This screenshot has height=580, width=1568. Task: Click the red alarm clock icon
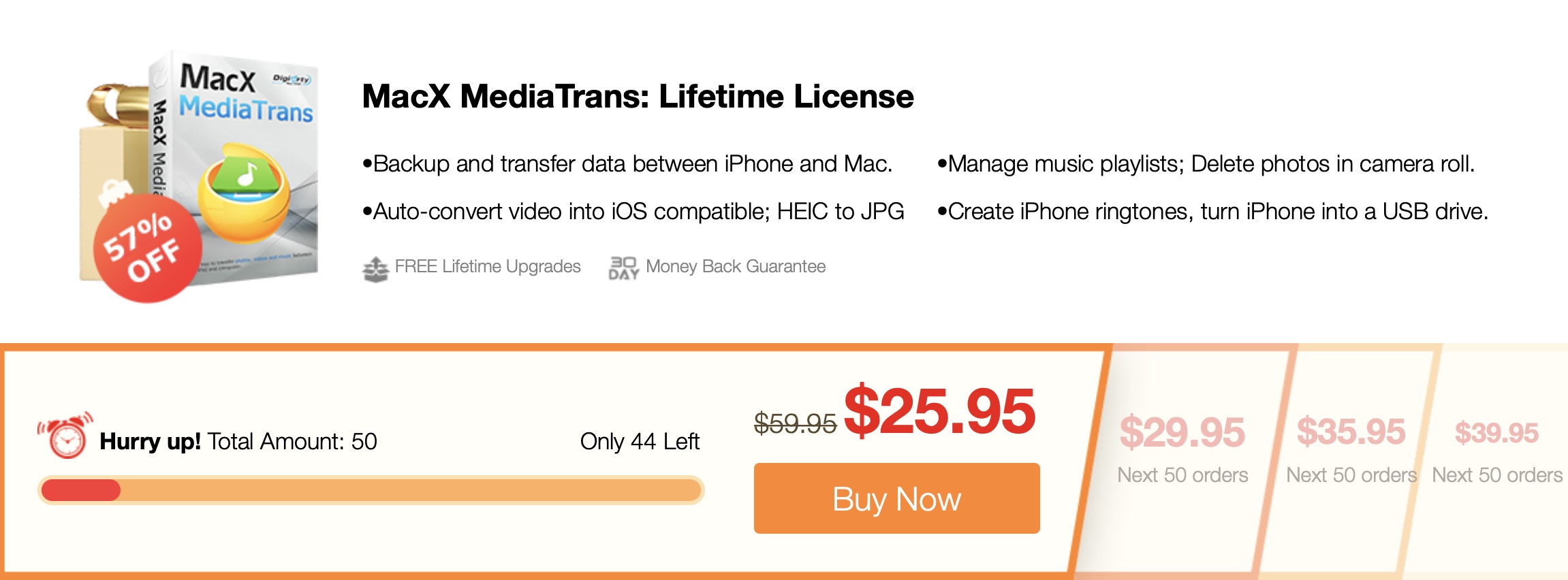pos(66,436)
